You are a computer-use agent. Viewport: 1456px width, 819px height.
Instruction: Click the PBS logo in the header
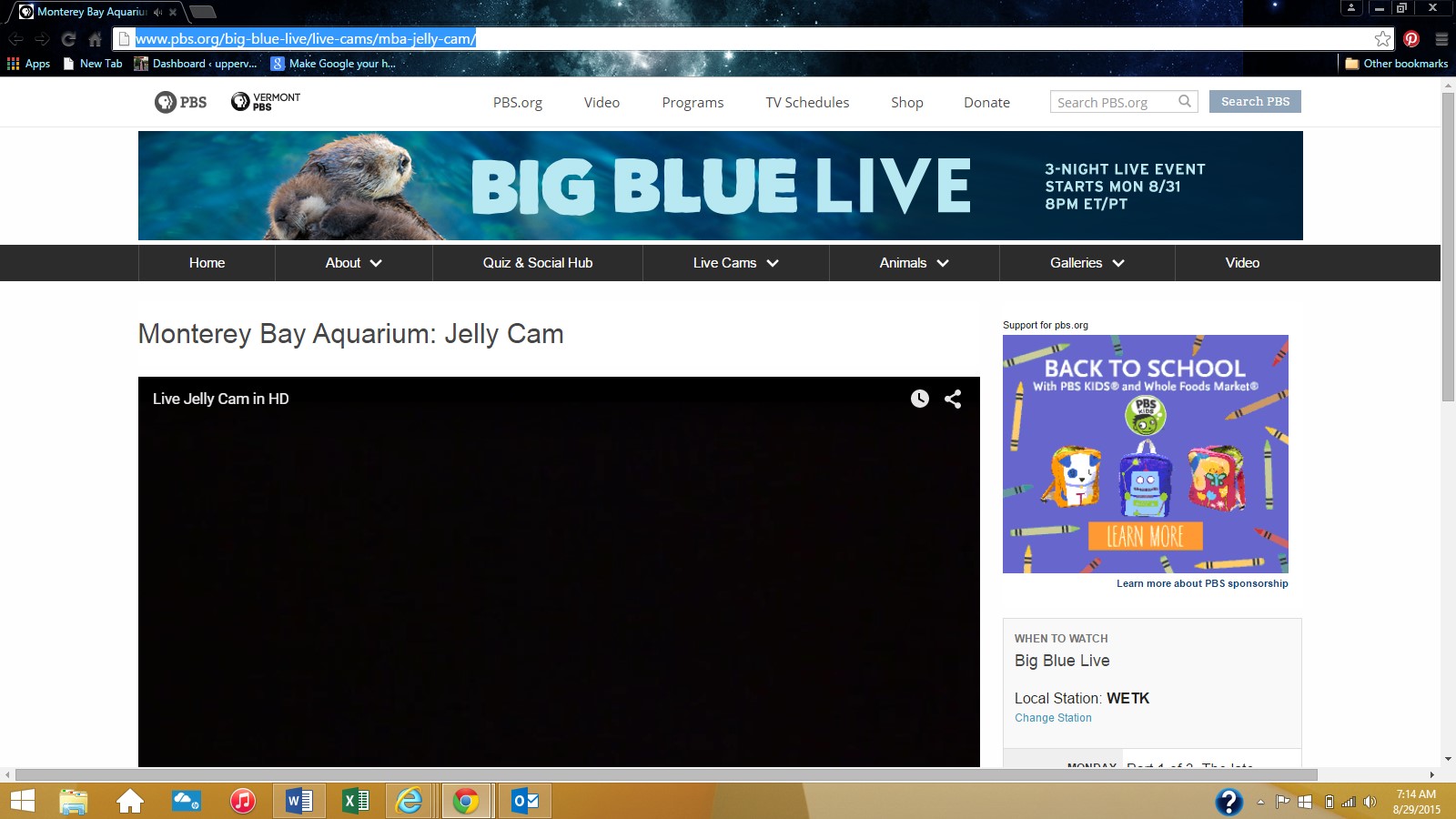(181, 102)
